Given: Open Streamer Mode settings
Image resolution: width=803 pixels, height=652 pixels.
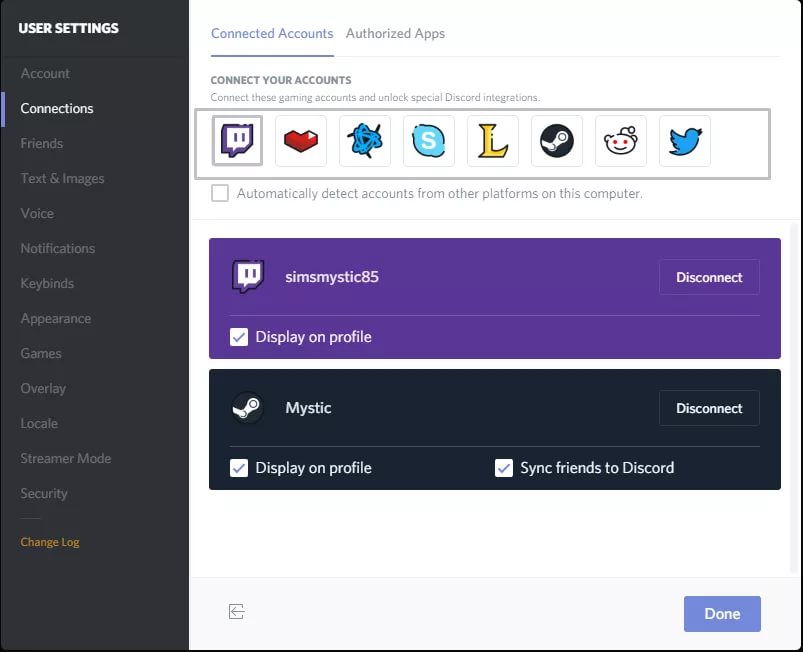Looking at the screenshot, I should coord(66,458).
